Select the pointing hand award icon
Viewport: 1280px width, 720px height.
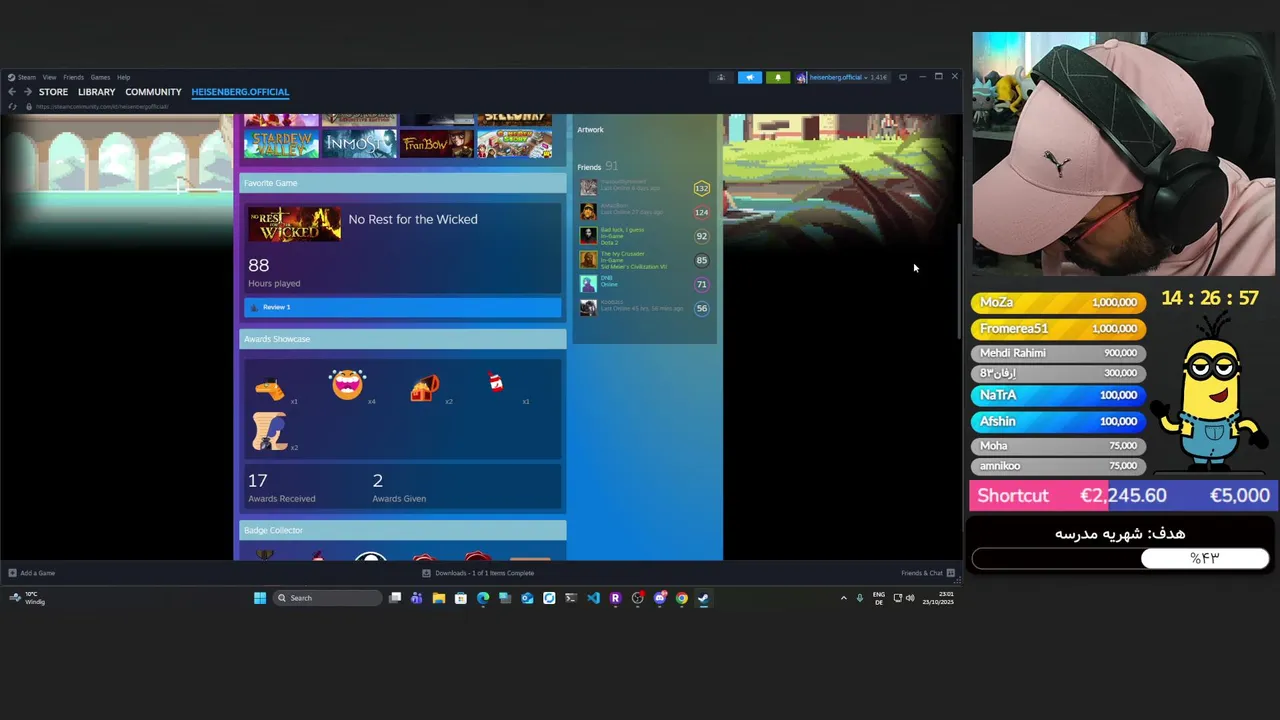tap(269, 389)
